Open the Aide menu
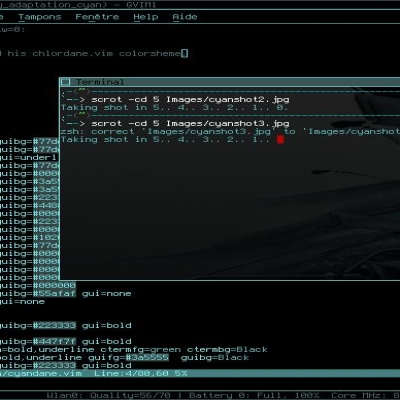400x400 pixels. pyautogui.click(x=185, y=17)
